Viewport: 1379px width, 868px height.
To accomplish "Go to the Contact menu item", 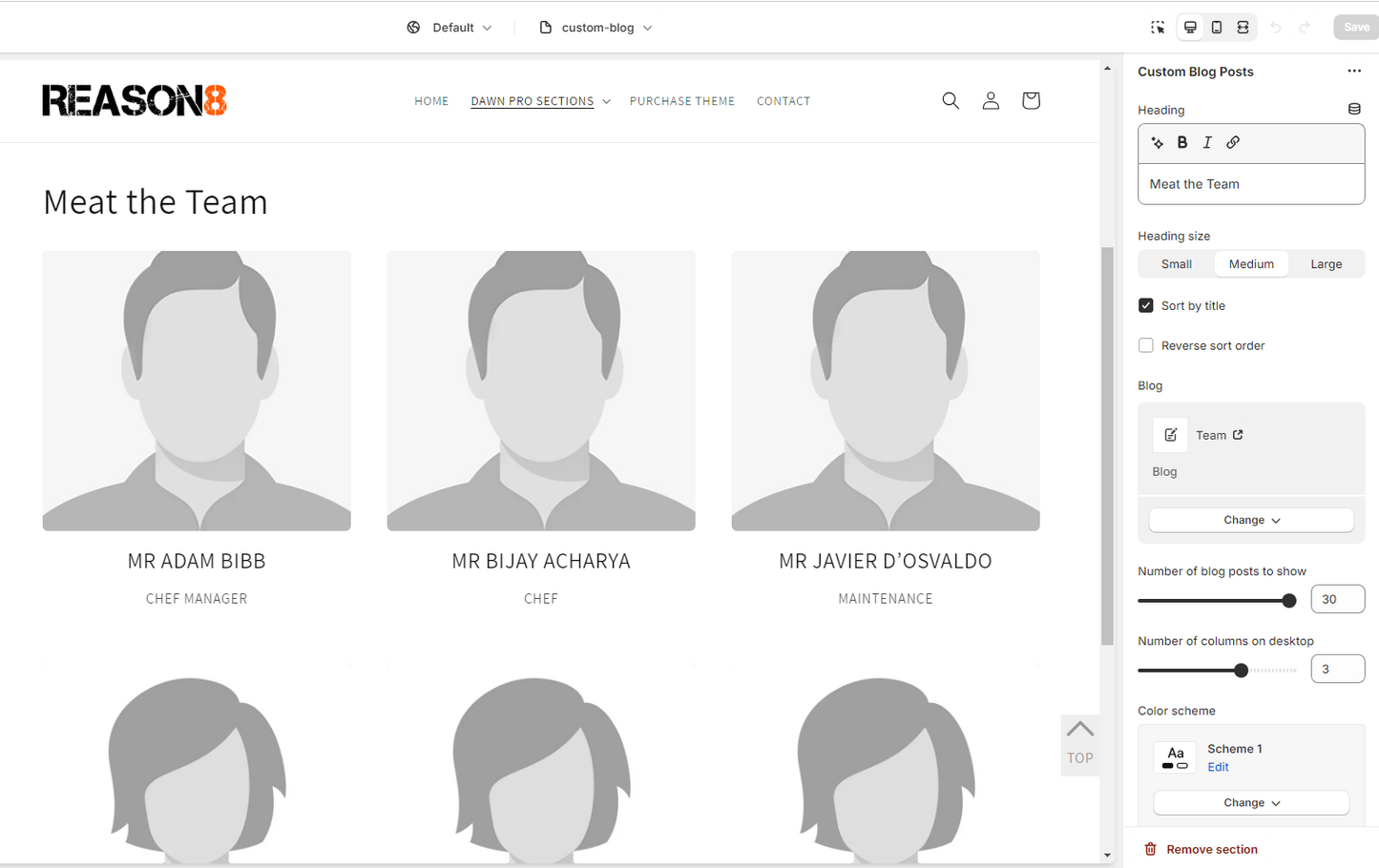I will coord(783,101).
